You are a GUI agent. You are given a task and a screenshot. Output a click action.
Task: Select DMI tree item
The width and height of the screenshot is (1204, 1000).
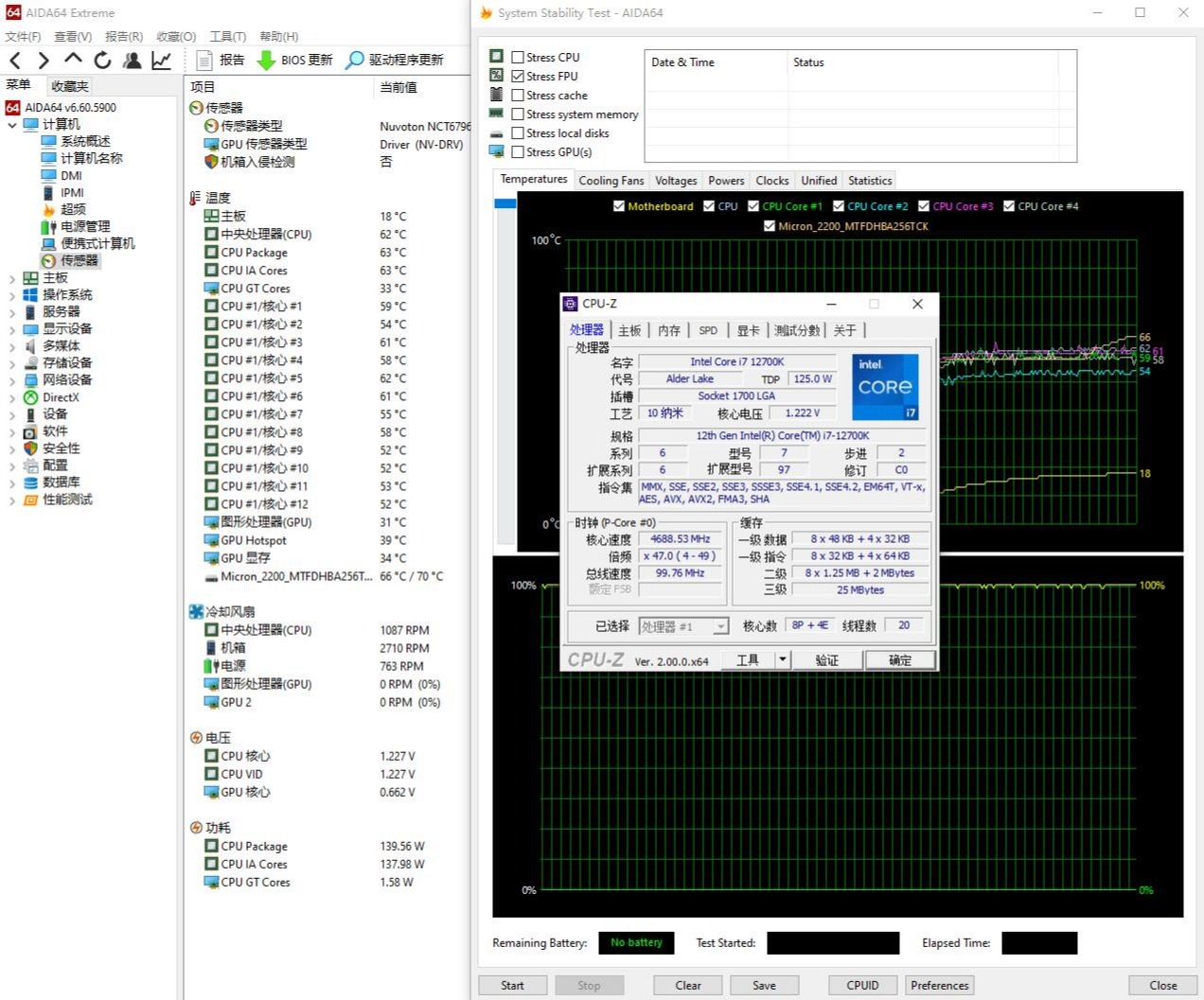point(71,175)
